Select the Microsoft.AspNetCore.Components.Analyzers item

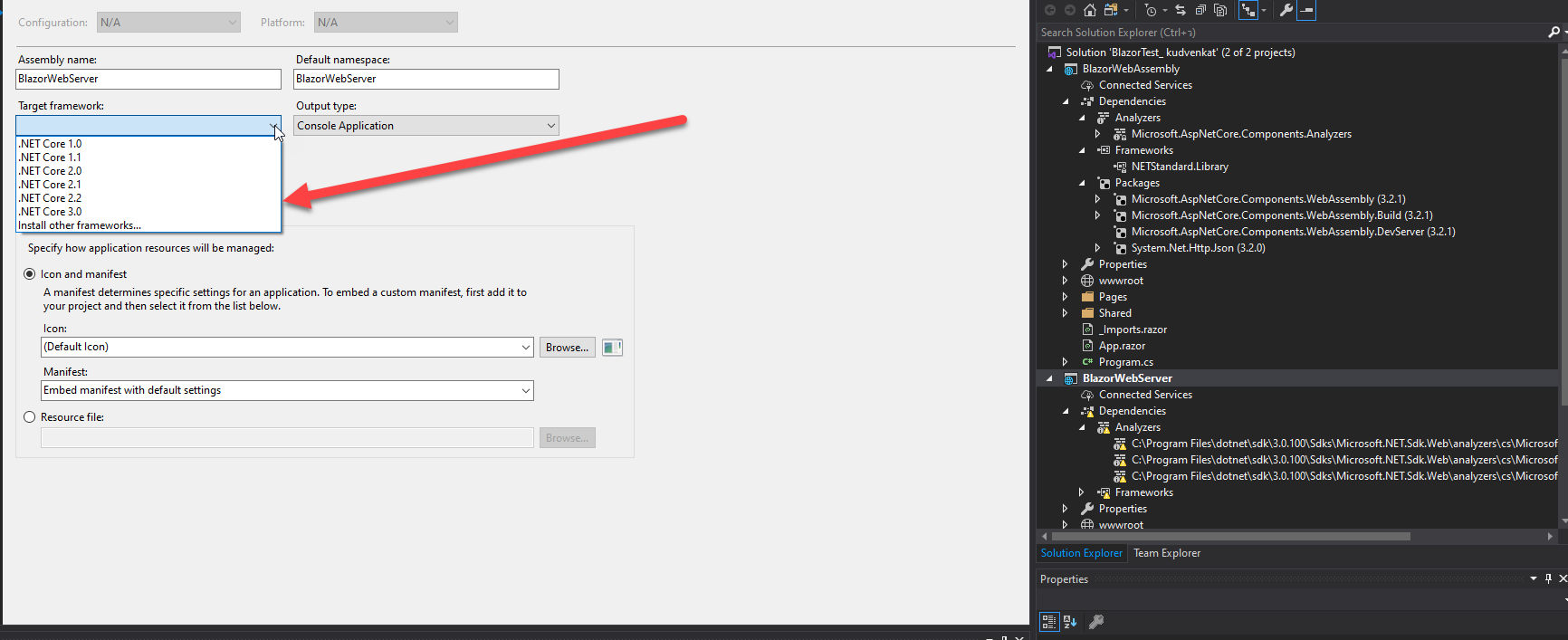[x=1240, y=134]
